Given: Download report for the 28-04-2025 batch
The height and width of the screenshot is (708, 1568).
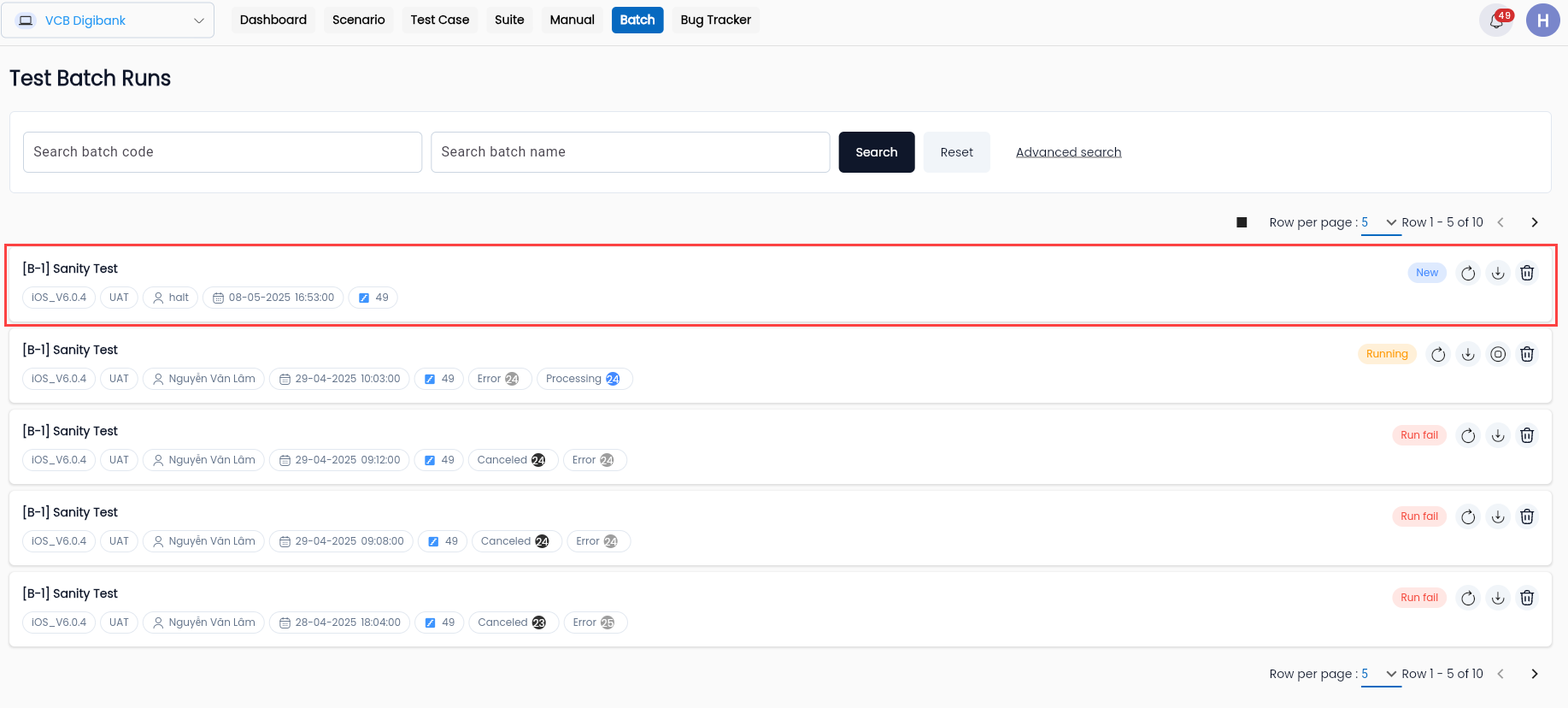Looking at the screenshot, I should 1498,598.
